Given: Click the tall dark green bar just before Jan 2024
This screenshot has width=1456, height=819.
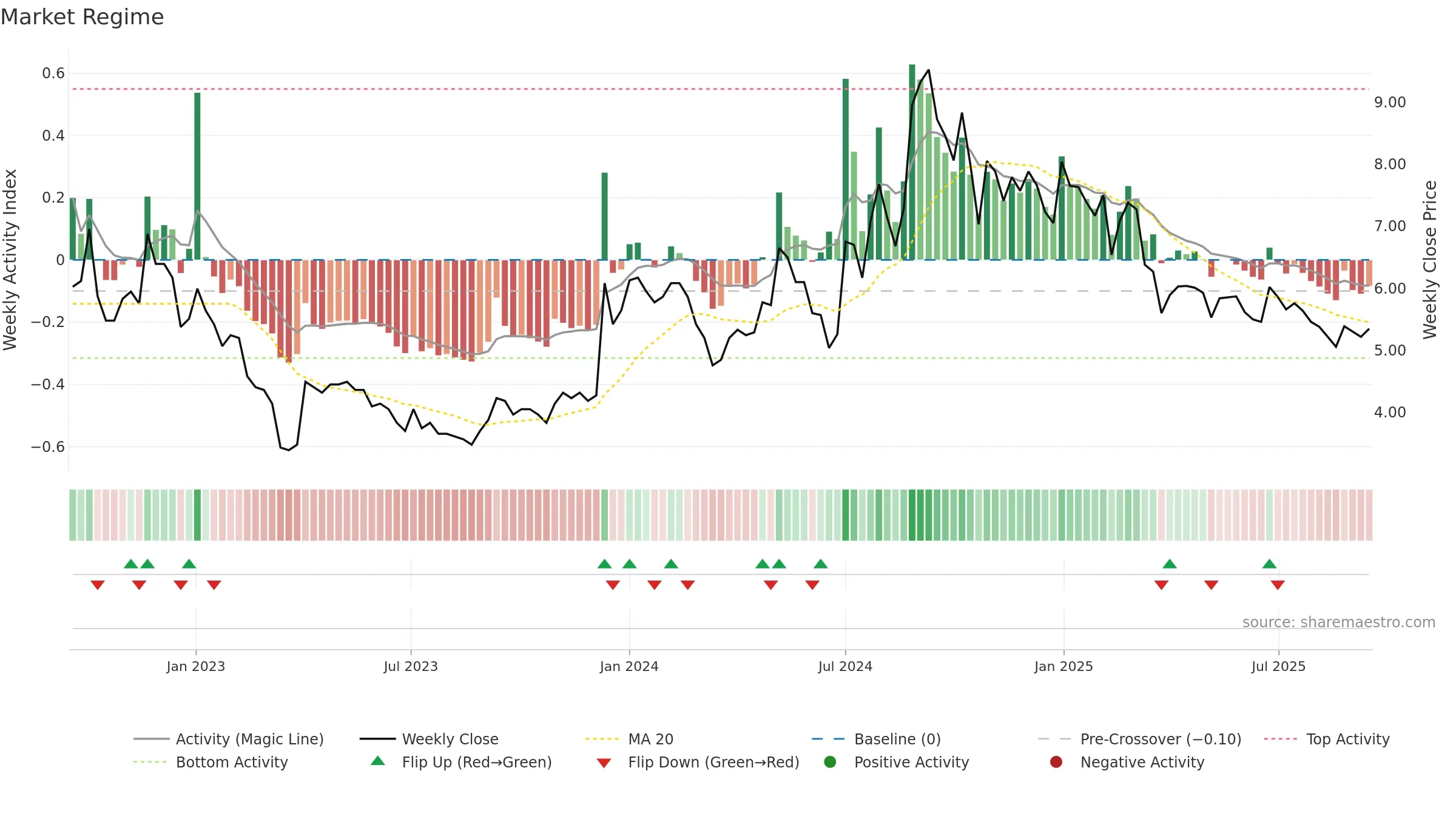Looking at the screenshot, I should coord(605,216).
